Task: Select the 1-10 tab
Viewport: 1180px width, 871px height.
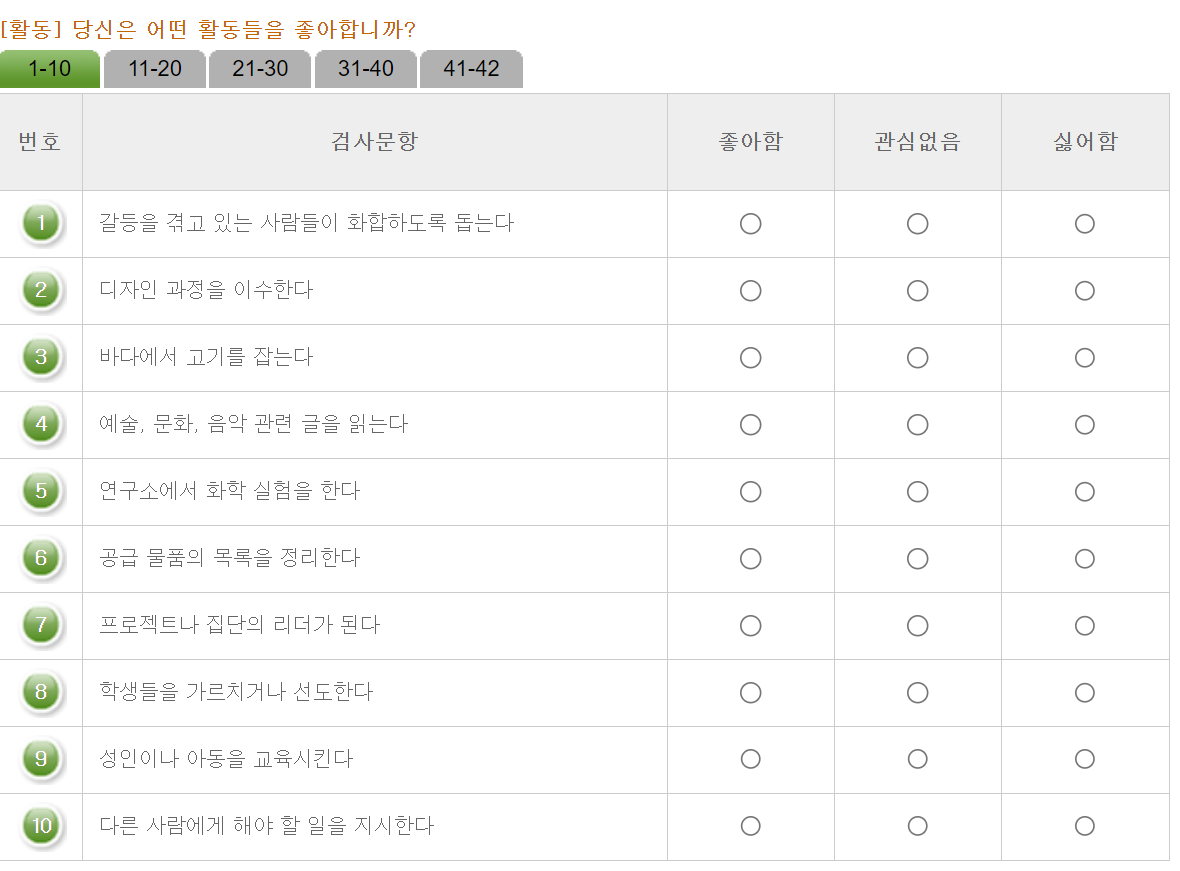Action: tap(49, 69)
